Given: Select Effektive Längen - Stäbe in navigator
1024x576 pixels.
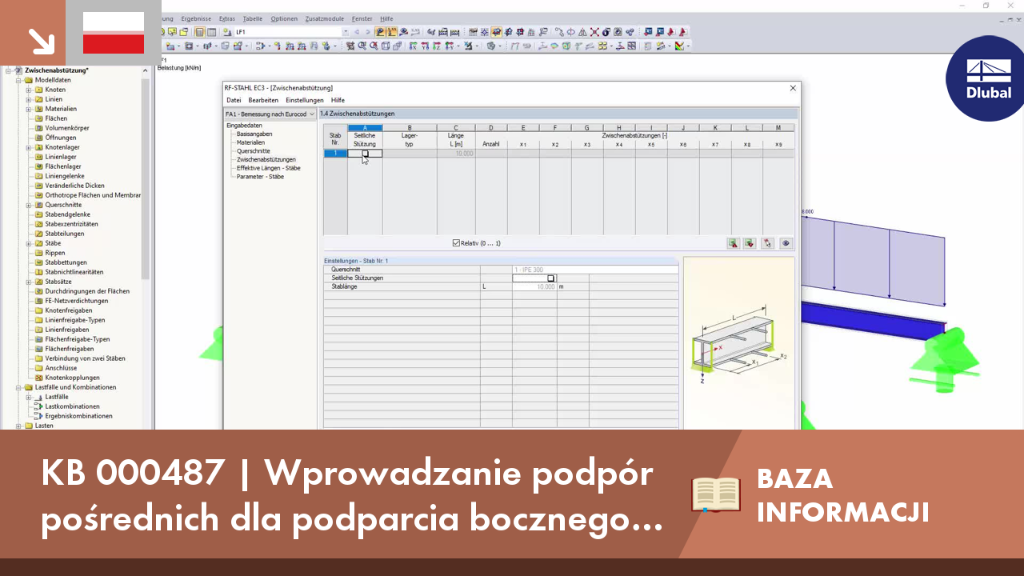Looking at the screenshot, I should coord(268,168).
